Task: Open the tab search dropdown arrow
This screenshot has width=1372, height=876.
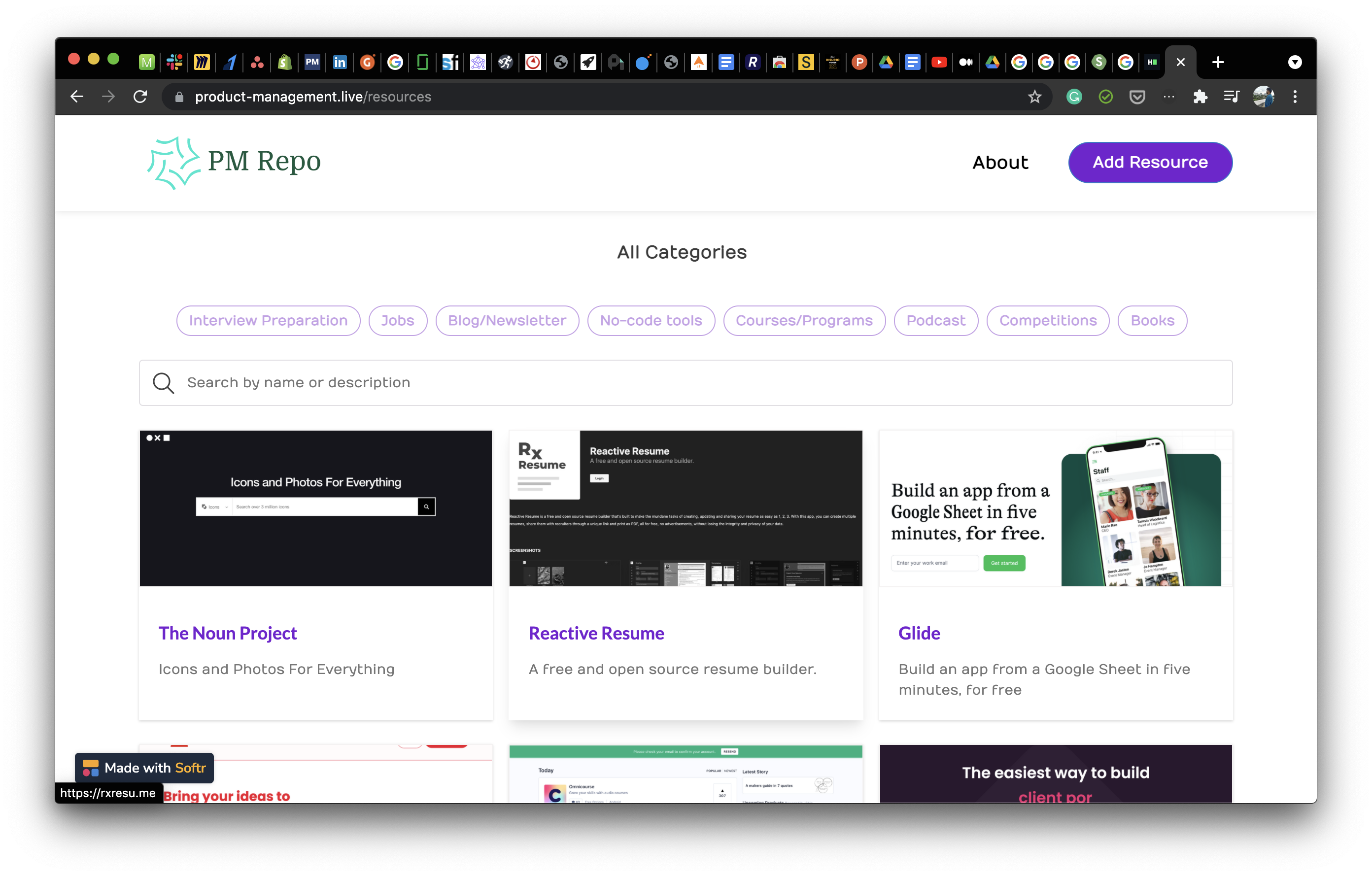Action: point(1295,62)
